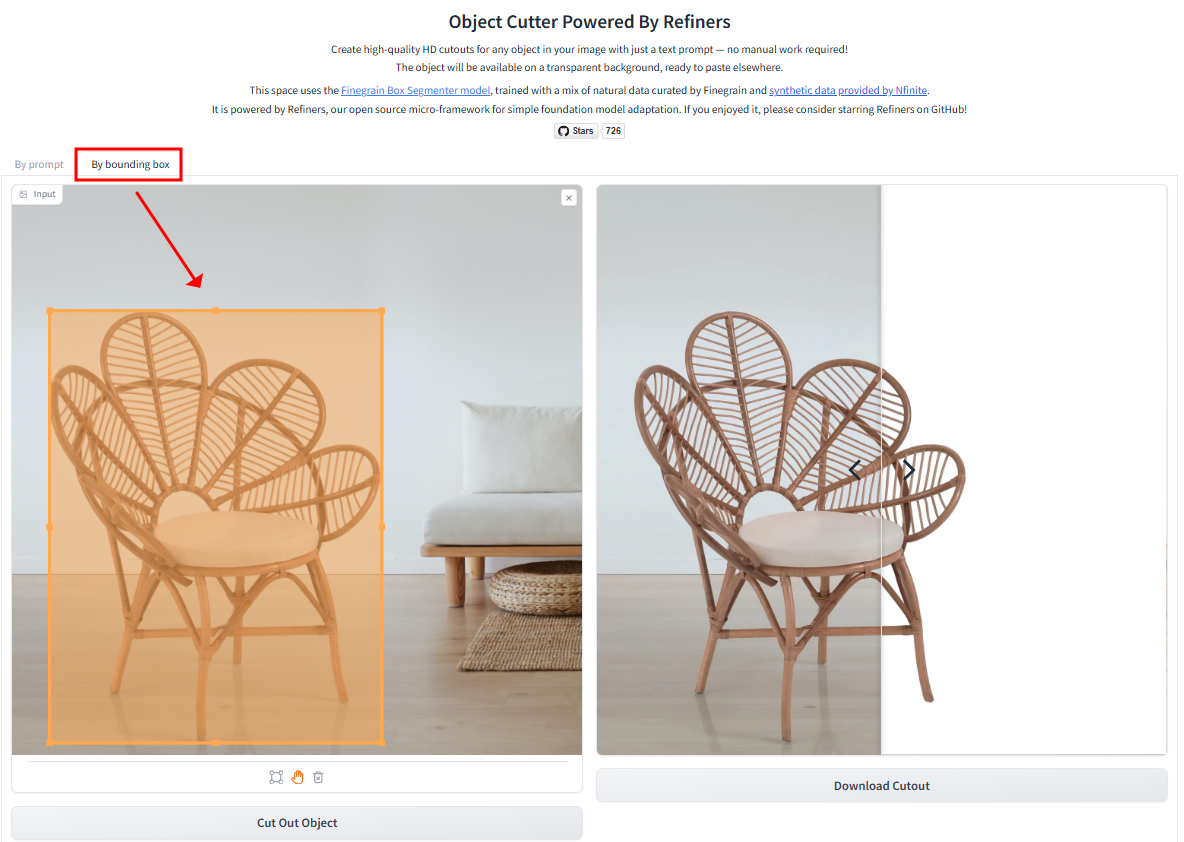This screenshot has width=1184, height=842.
Task: Open synthetic data provided by Nfinite link
Action: [848, 90]
